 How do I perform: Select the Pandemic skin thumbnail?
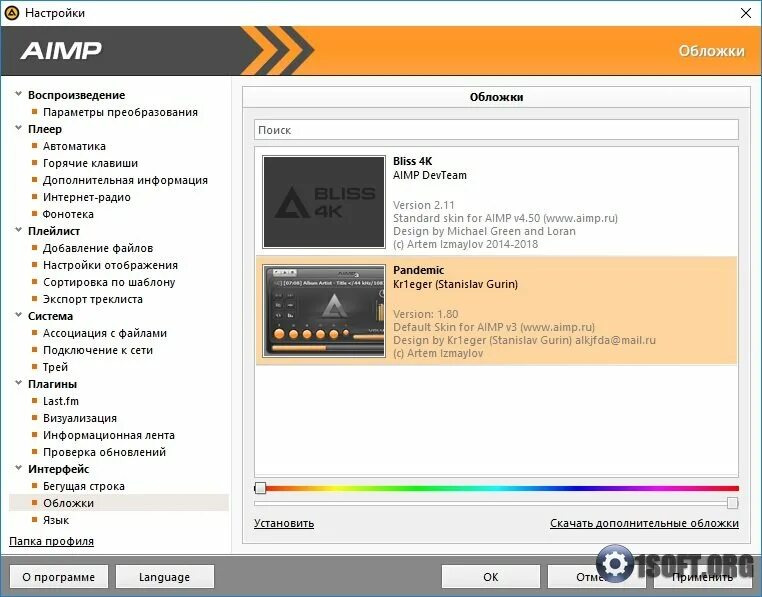324,311
